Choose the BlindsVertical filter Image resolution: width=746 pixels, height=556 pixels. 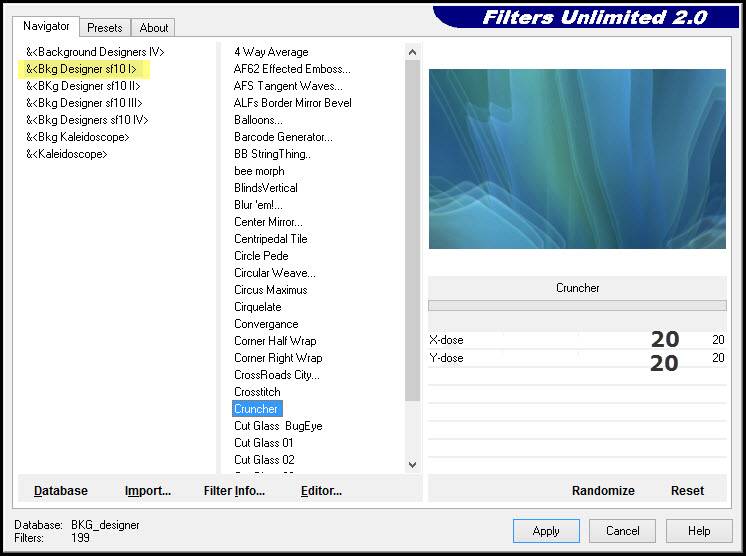266,188
